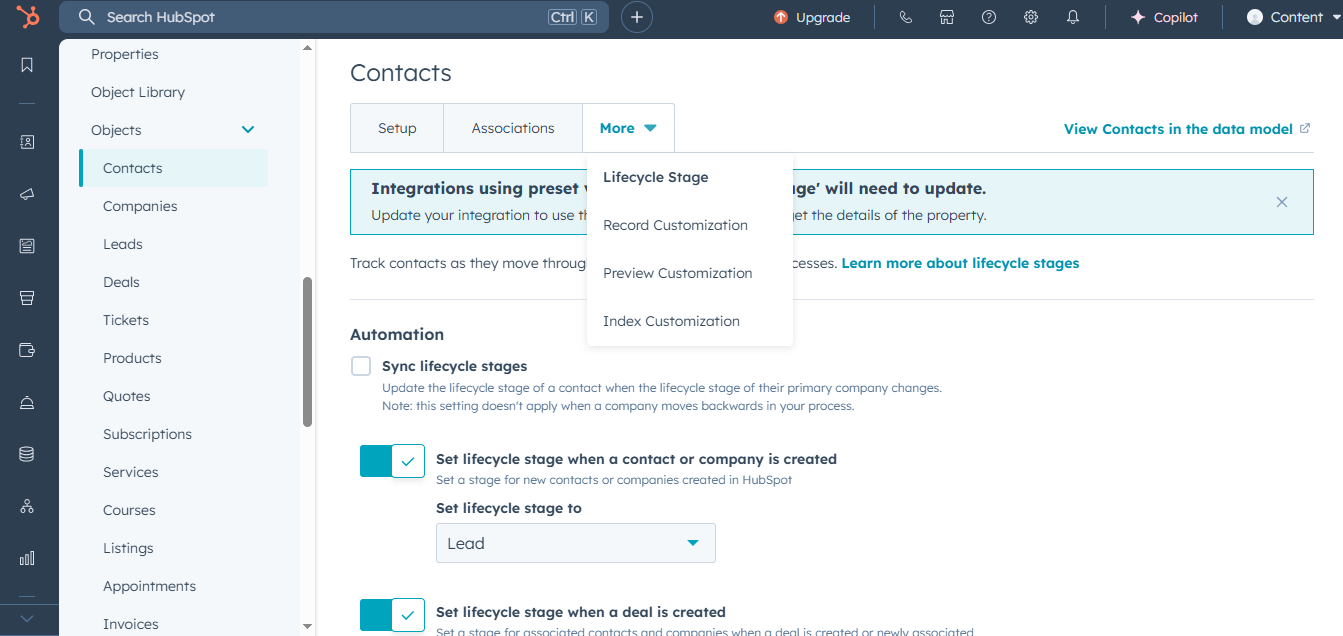Screen dimensions: 1343x636
Task: Click the Search HubSpot field
Action: [334, 17]
